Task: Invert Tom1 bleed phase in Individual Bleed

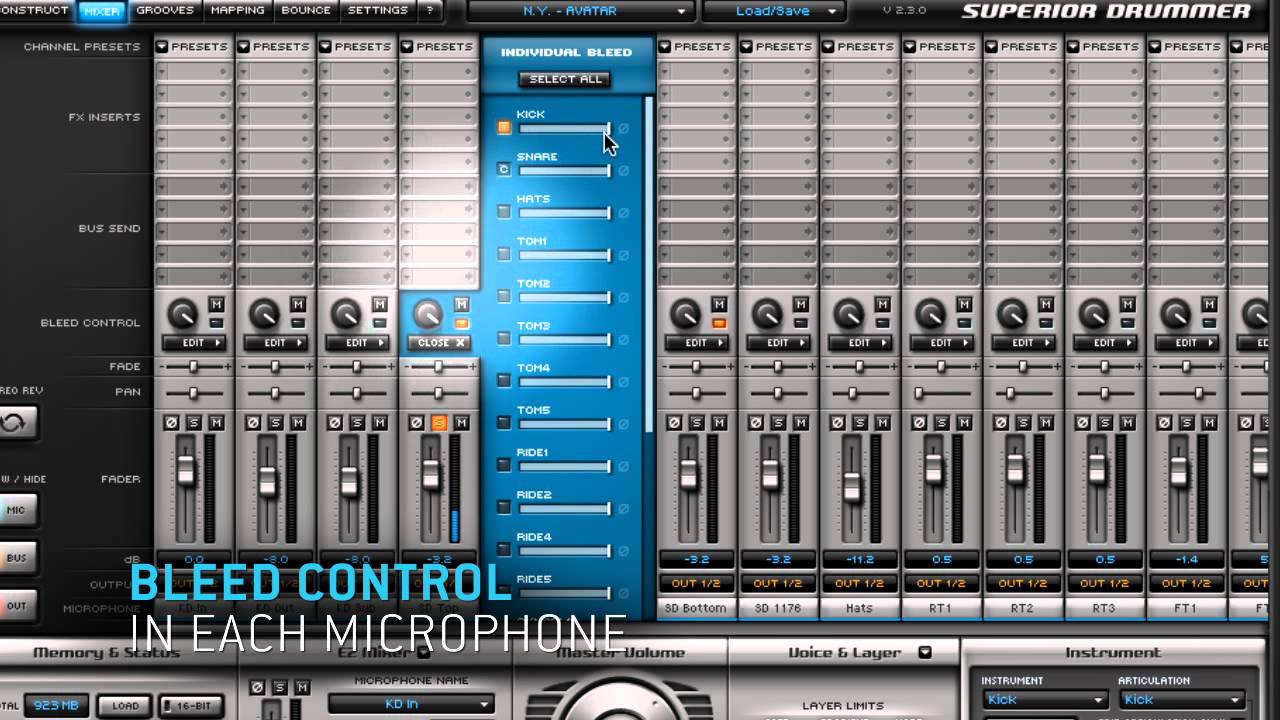Action: pyautogui.click(x=623, y=255)
